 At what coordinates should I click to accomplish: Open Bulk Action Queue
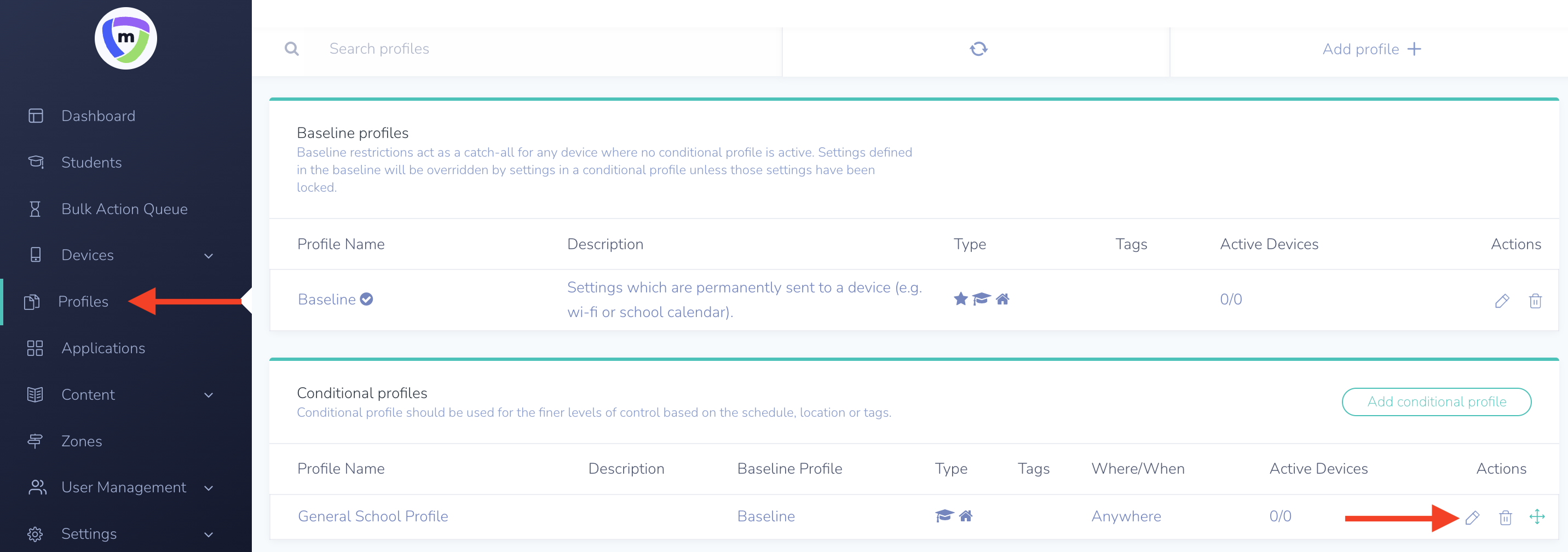click(124, 209)
